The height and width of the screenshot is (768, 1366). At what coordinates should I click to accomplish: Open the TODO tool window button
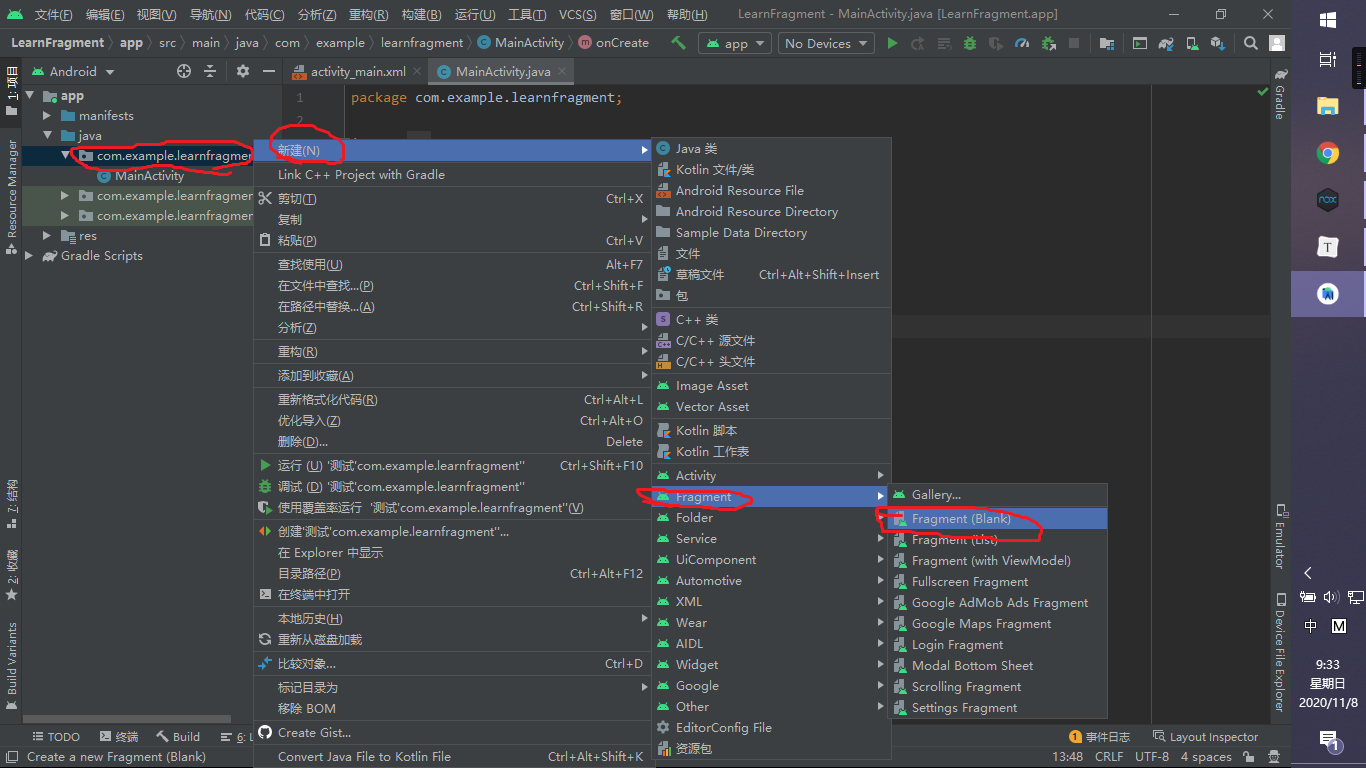pyautogui.click(x=55, y=737)
